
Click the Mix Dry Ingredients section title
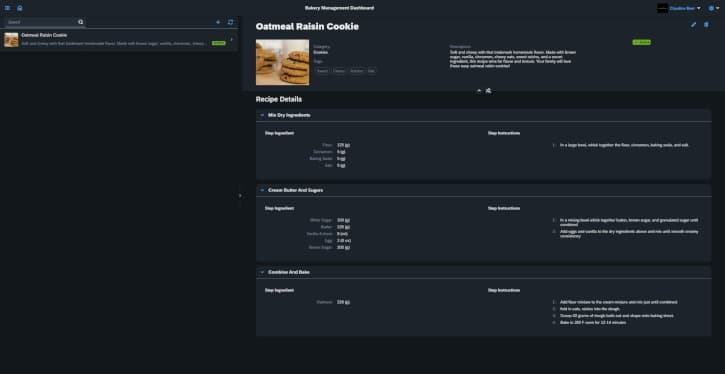[x=289, y=115]
